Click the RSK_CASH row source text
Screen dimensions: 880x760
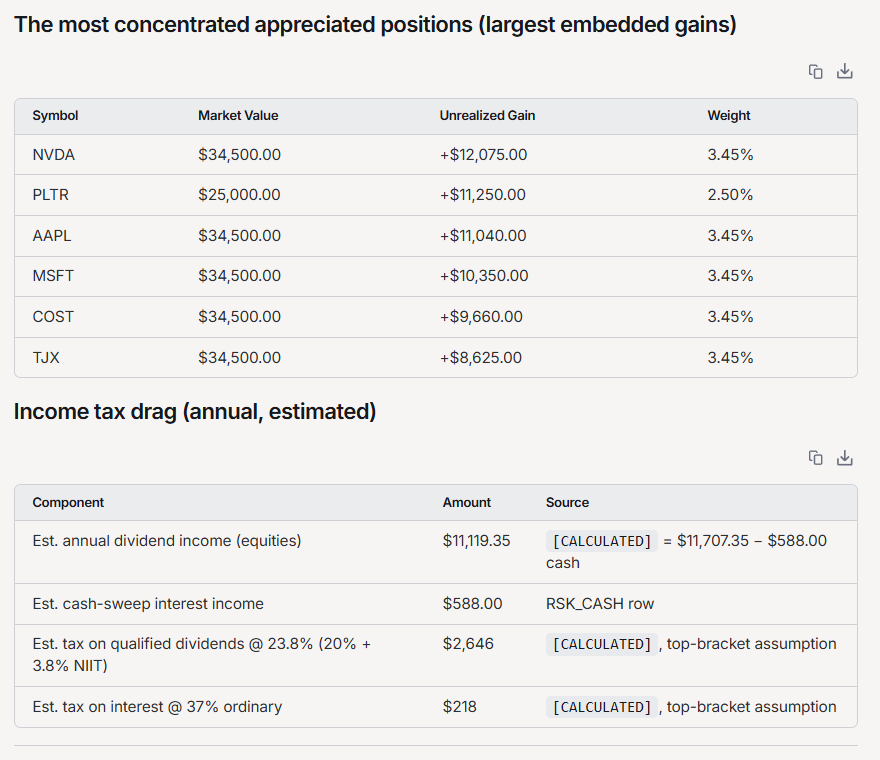coord(599,604)
